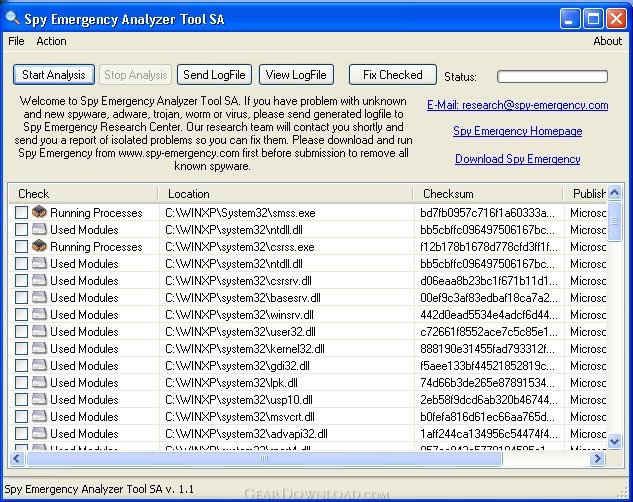
Task: Click the Stop Analysis button
Action: point(136,75)
